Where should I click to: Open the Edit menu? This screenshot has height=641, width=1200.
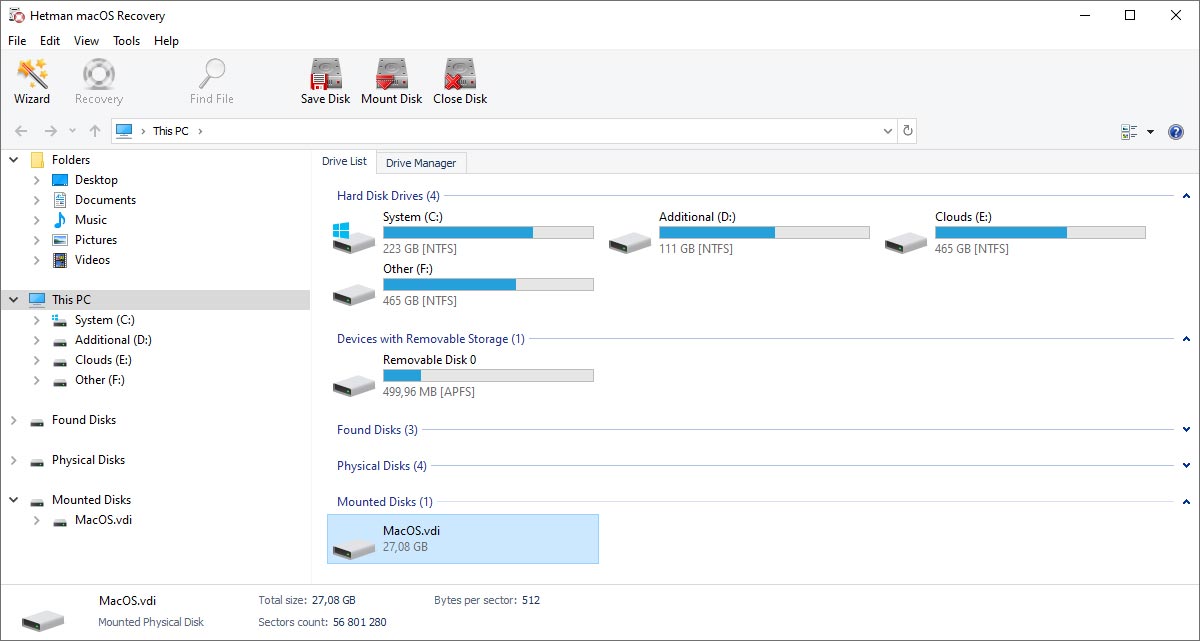pyautogui.click(x=50, y=41)
